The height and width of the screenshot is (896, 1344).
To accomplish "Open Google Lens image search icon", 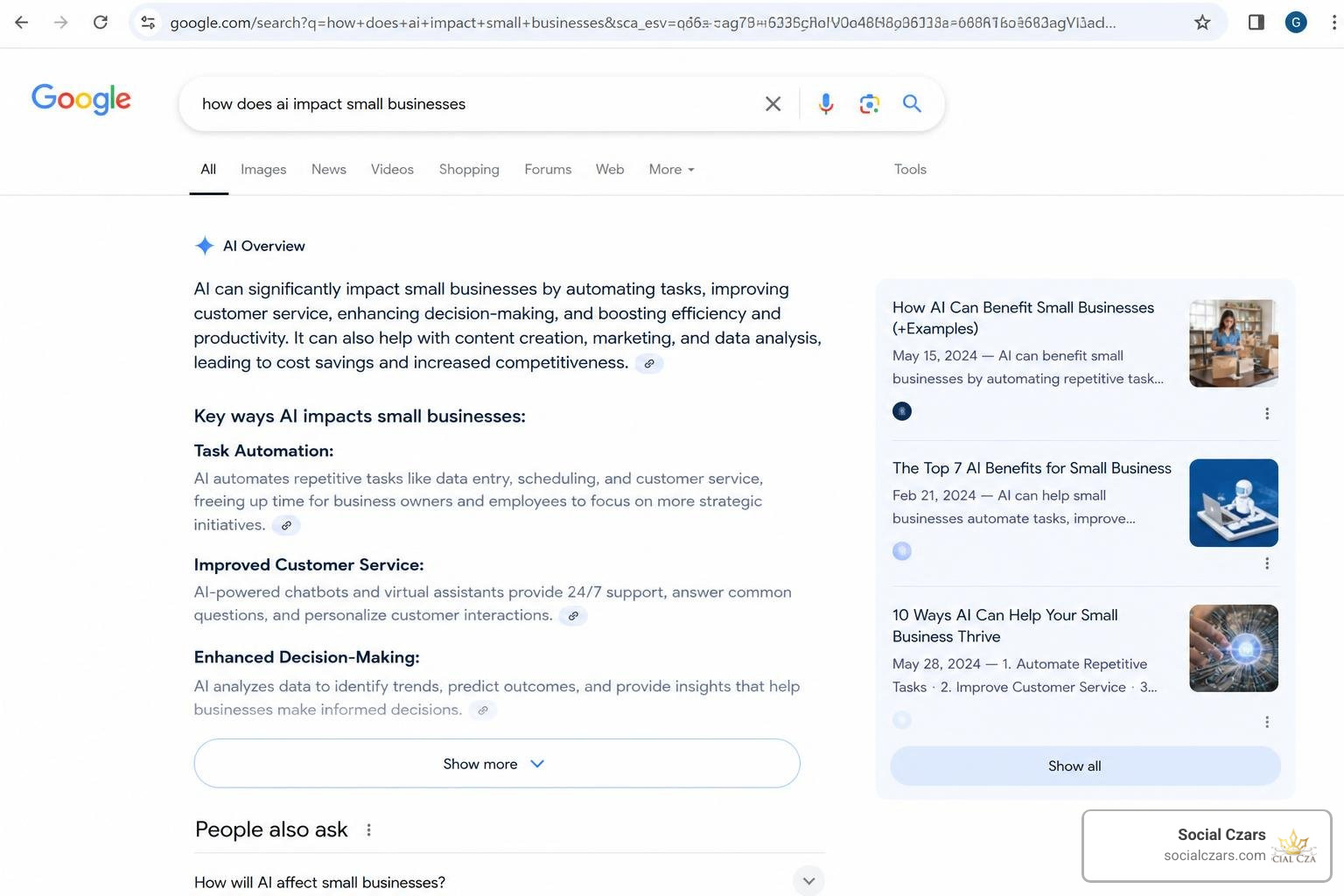I will pyautogui.click(x=869, y=104).
